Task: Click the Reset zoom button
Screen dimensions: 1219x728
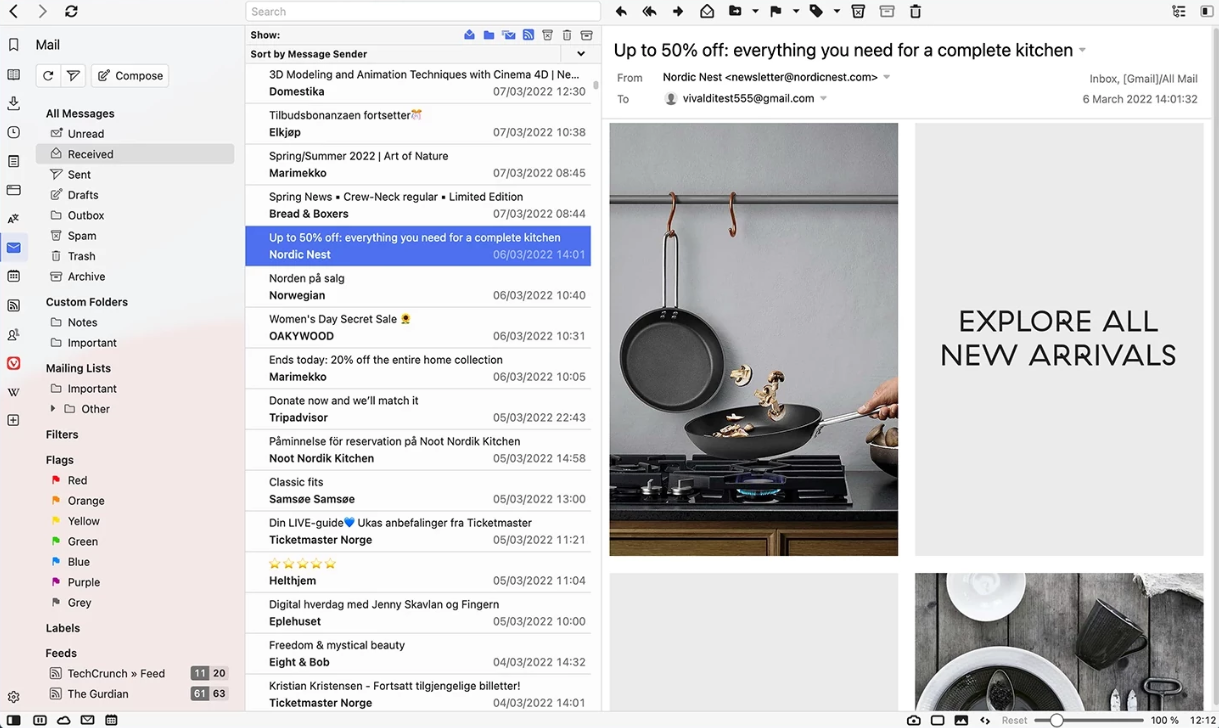Action: [x=1014, y=720]
